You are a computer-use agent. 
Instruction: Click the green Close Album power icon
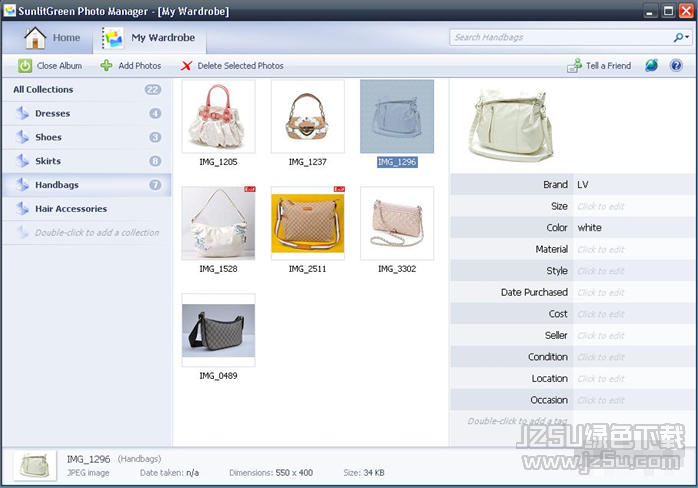(25, 66)
